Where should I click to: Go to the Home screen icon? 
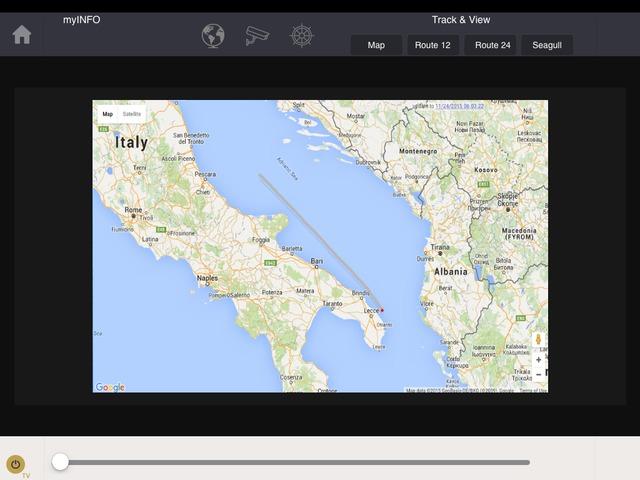click(x=22, y=35)
